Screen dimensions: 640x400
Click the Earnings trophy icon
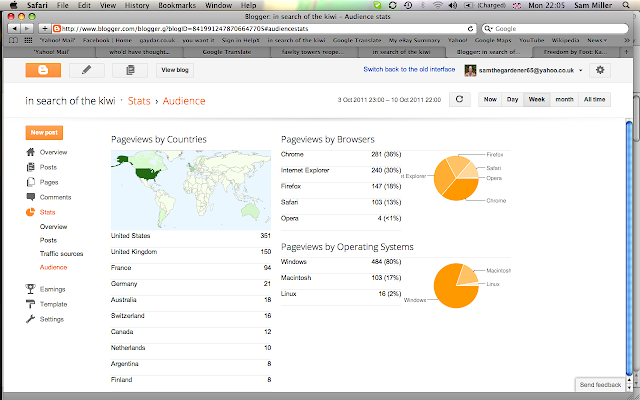click(x=31, y=289)
